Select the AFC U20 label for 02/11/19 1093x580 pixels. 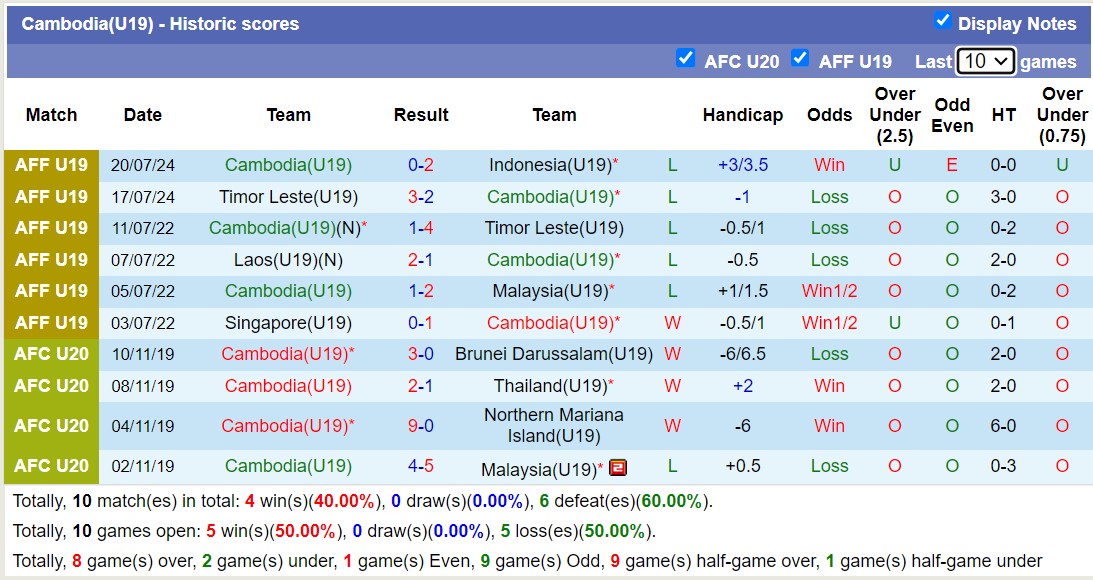[x=52, y=466]
